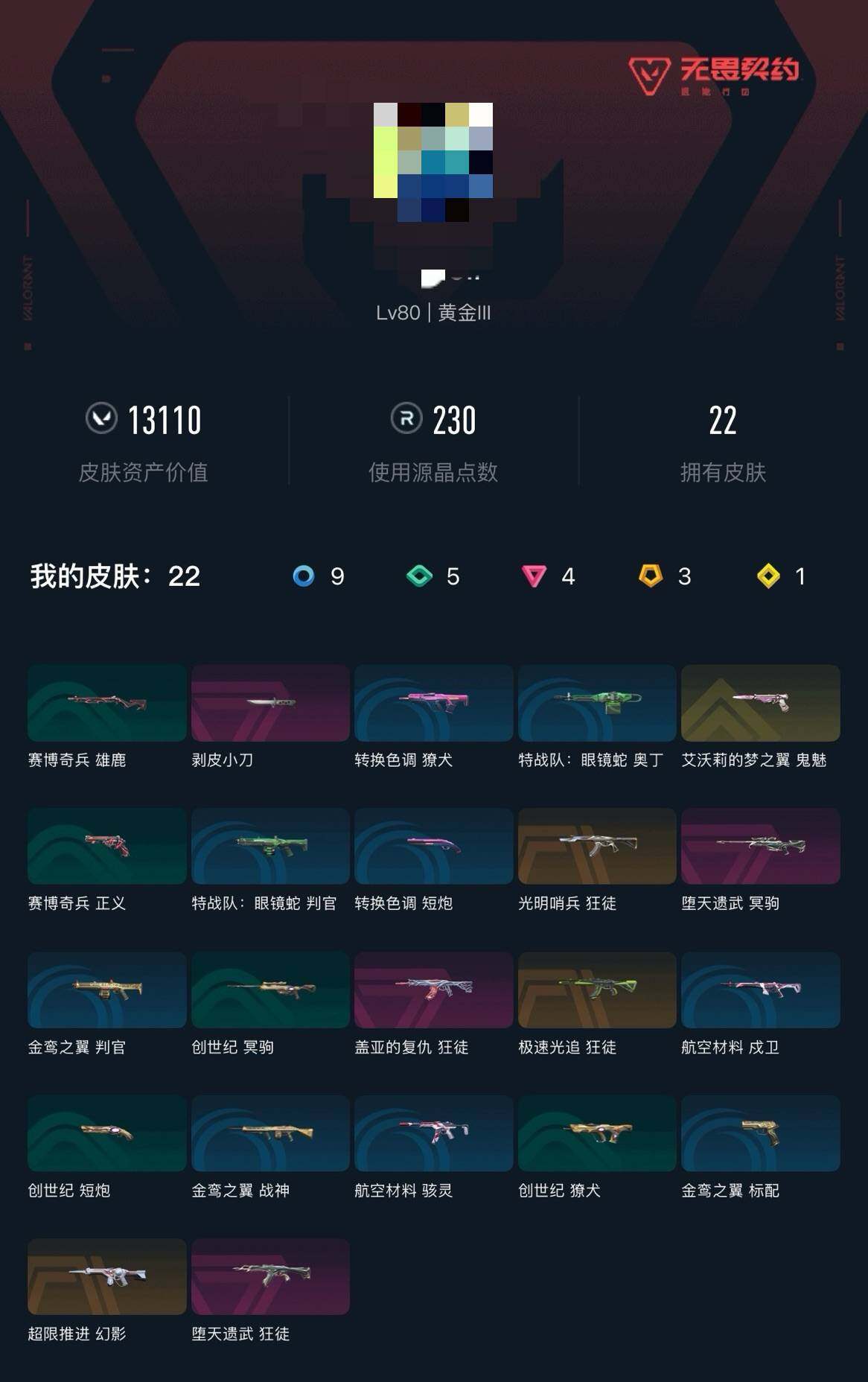Click the orange Ultra-tier rarity icon
The image size is (868, 1382).
tap(651, 576)
